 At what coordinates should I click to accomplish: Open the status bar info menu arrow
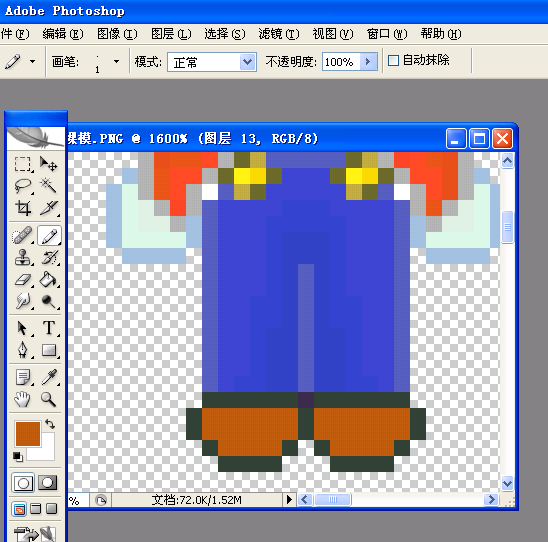[x=289, y=500]
